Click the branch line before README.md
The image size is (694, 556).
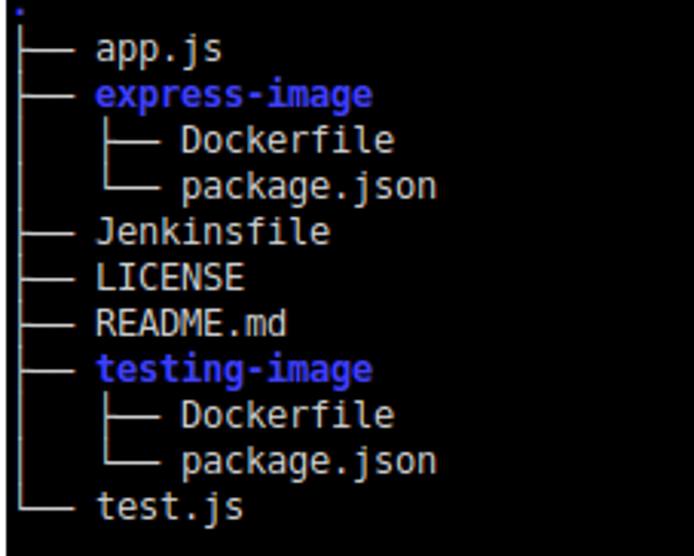click(x=48, y=323)
